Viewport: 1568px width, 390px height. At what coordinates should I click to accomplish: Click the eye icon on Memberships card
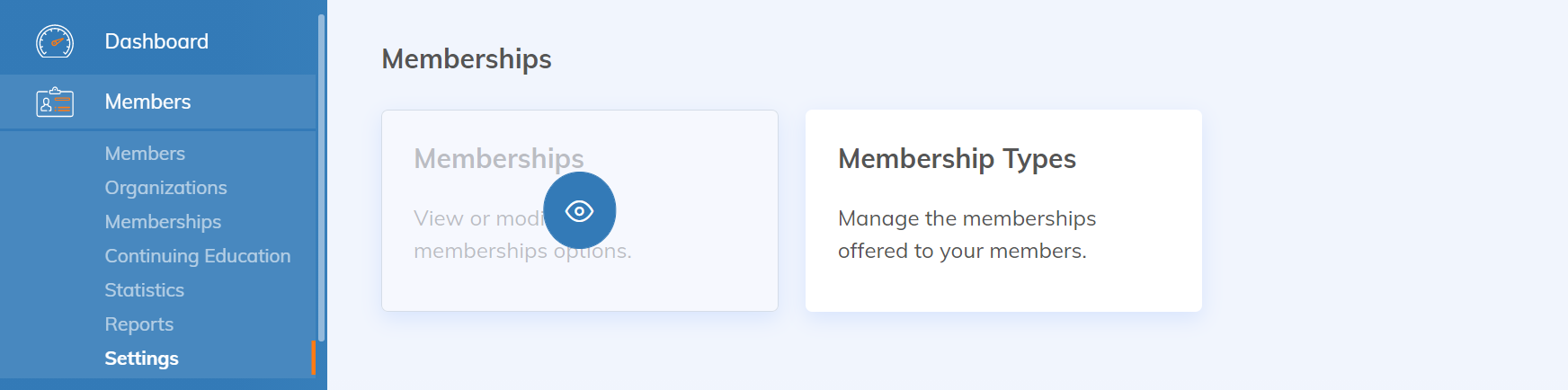click(x=580, y=211)
